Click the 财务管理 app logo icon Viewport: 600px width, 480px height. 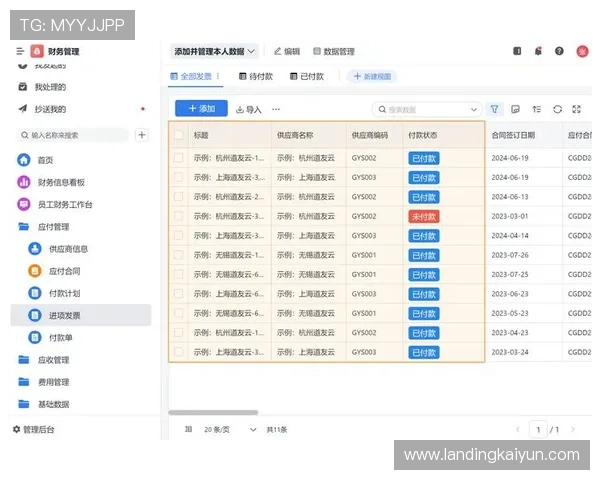pos(37,51)
